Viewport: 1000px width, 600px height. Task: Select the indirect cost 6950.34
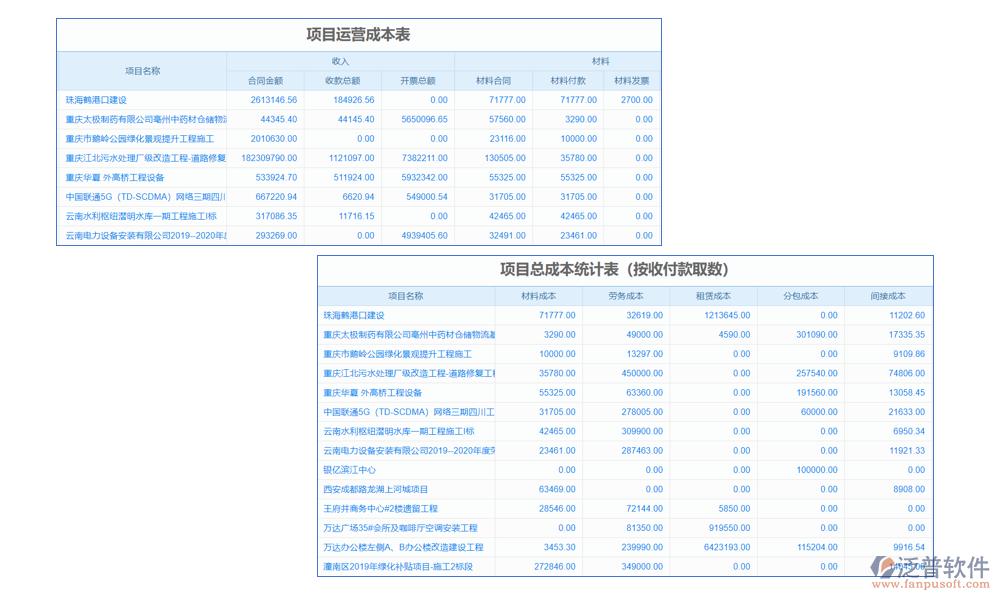(x=909, y=431)
